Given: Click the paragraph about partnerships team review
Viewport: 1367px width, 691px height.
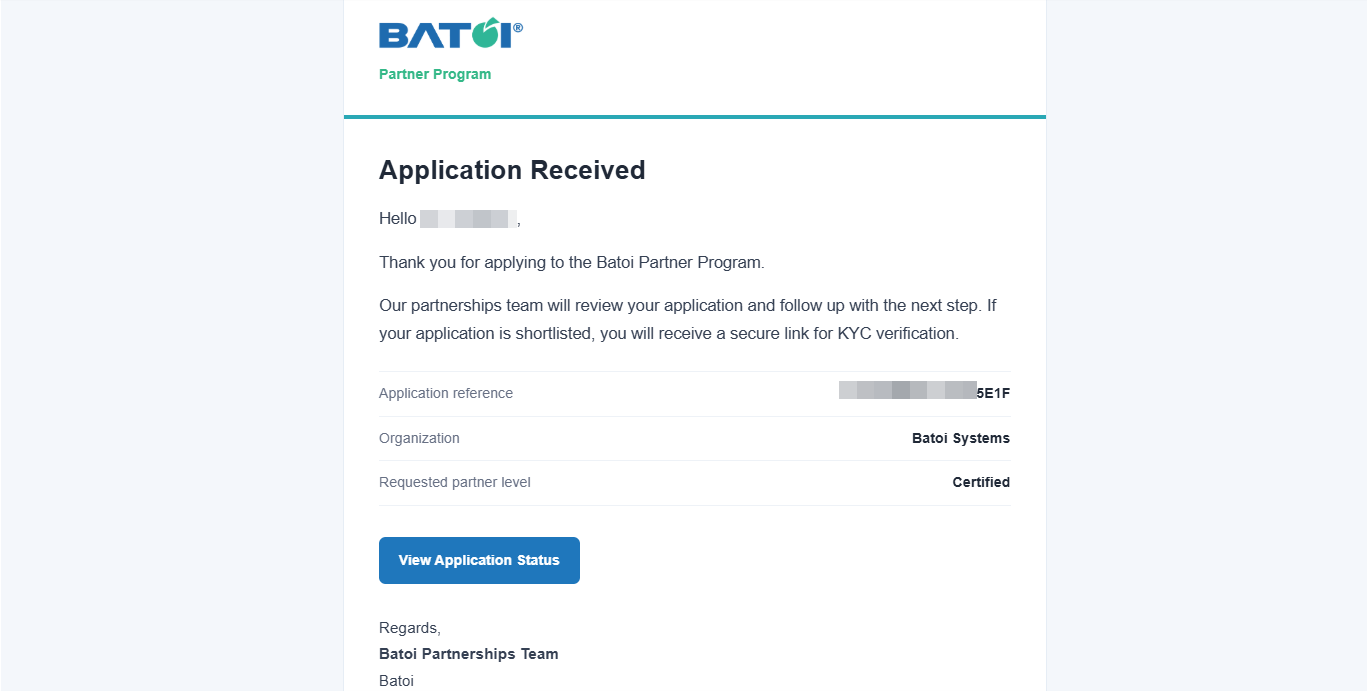Looking at the screenshot, I should pyautogui.click(x=688, y=319).
